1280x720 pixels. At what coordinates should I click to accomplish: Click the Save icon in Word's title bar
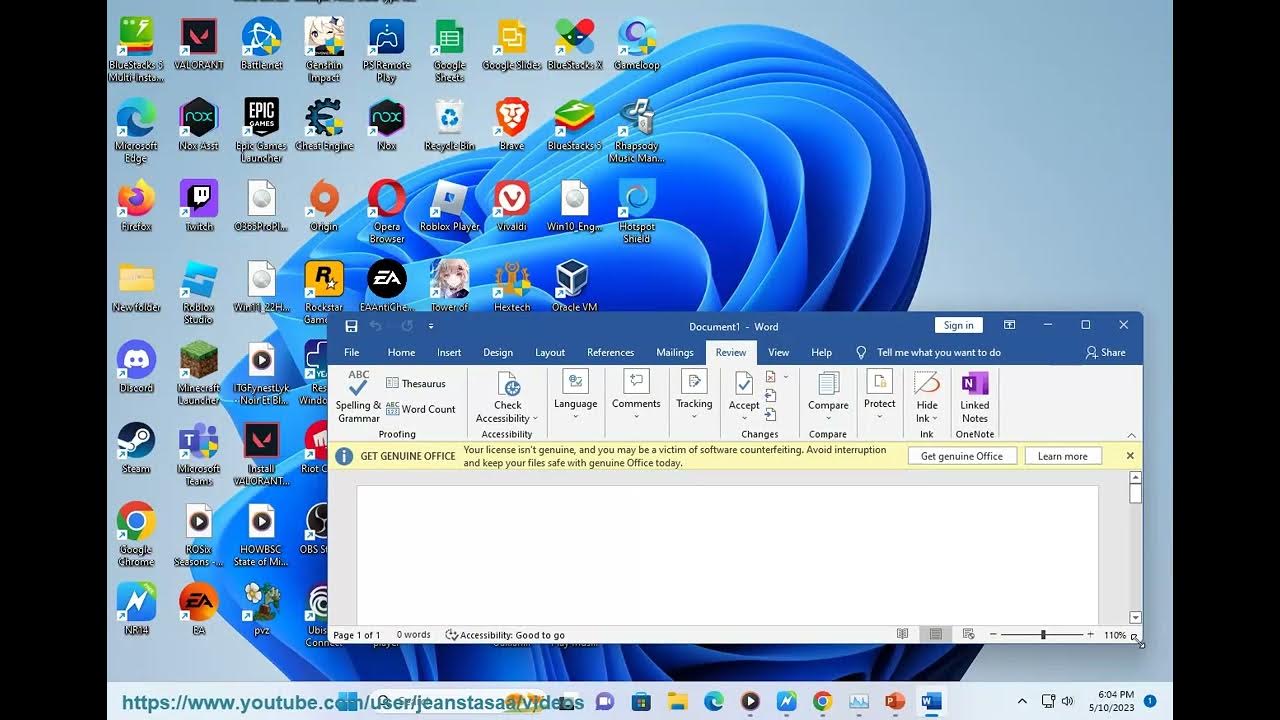point(351,326)
